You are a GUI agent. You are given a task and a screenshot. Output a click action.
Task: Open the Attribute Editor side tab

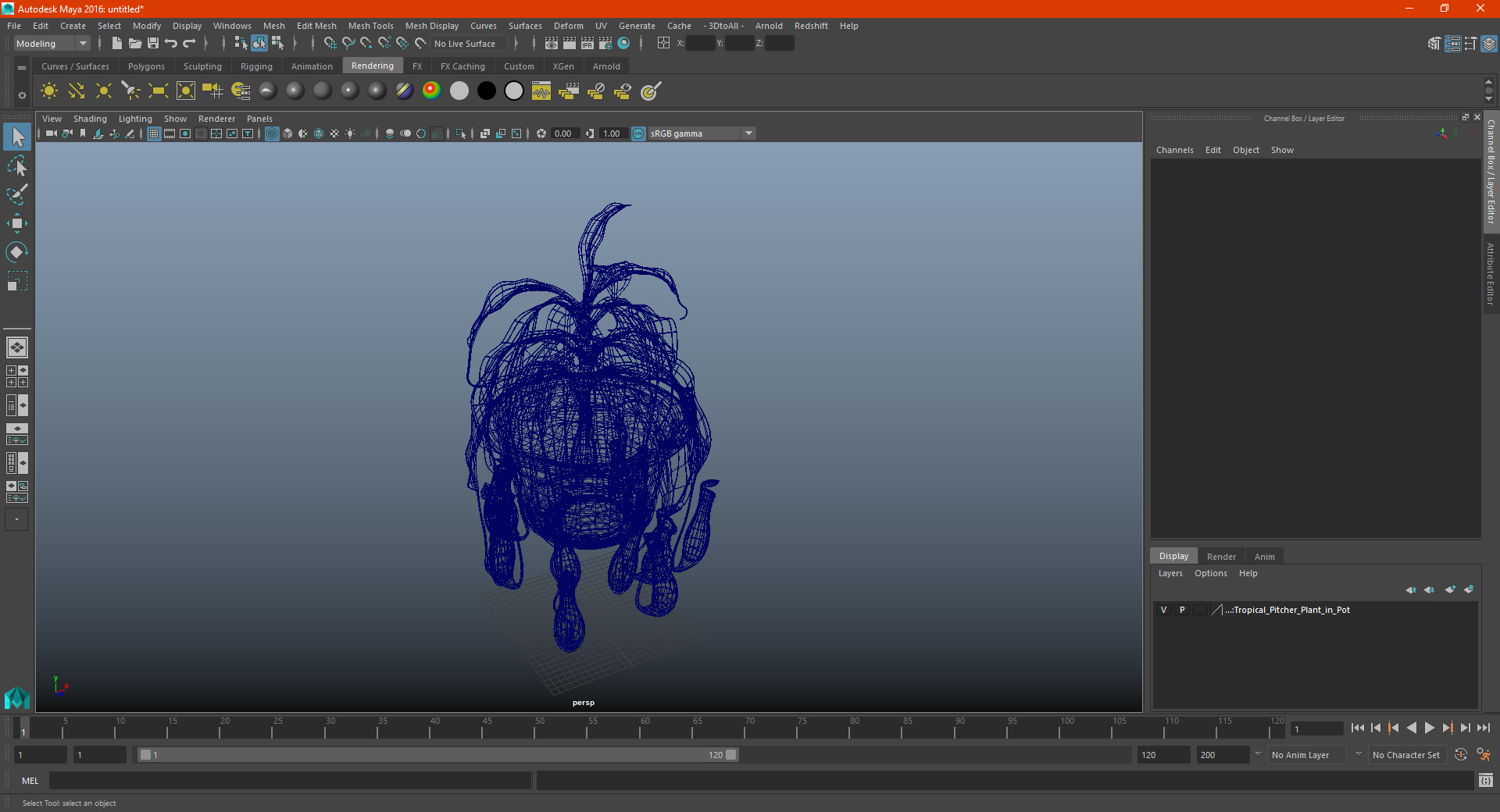[x=1491, y=273]
